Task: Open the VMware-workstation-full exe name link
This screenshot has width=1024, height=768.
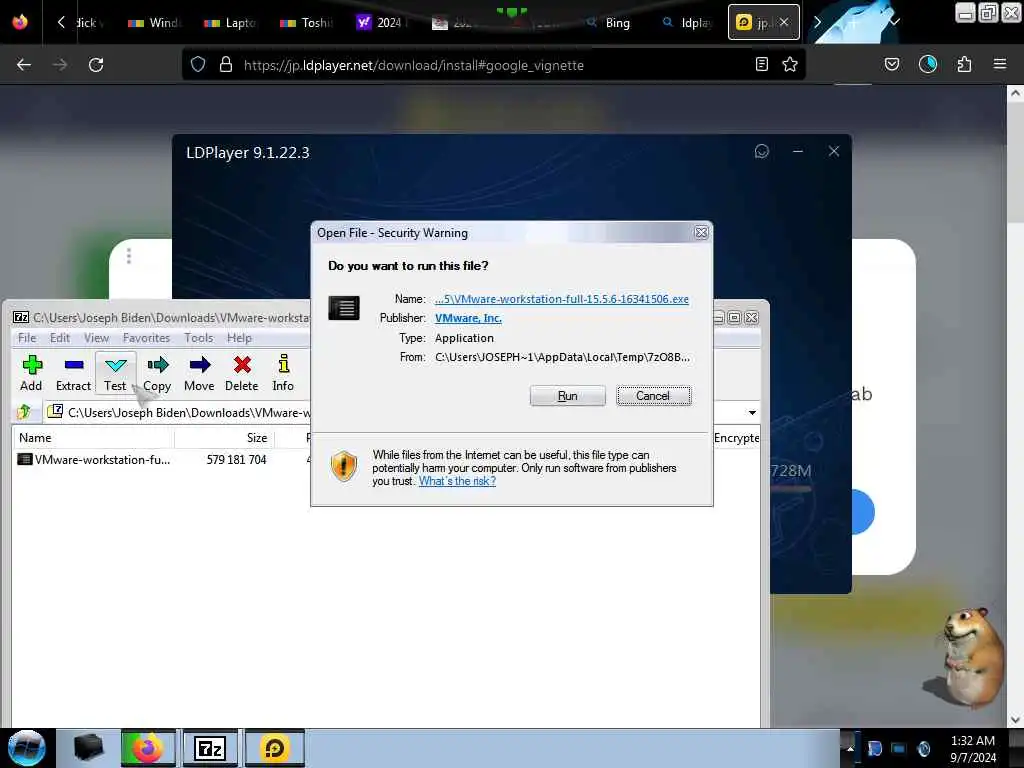Action: (x=562, y=299)
